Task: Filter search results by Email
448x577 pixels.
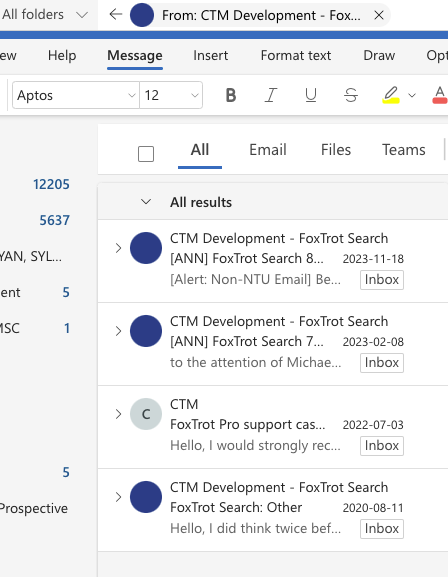Action: point(268,150)
